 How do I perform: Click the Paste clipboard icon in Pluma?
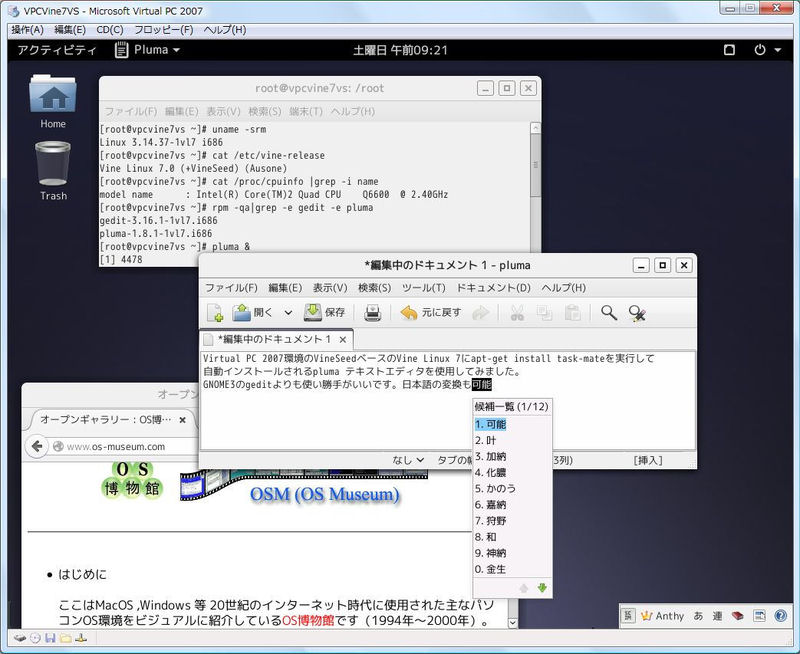point(572,313)
